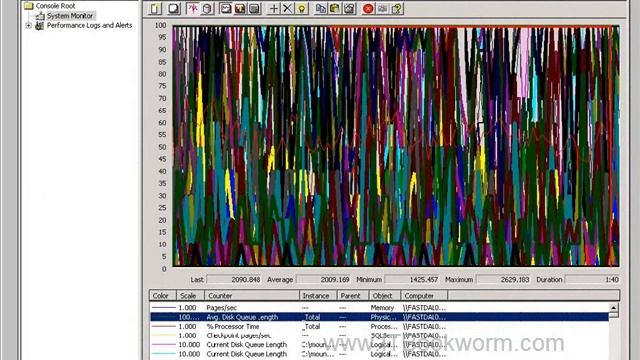Sort by the Computer column header
Image resolution: width=640 pixels, height=360 pixels.
coord(424,296)
